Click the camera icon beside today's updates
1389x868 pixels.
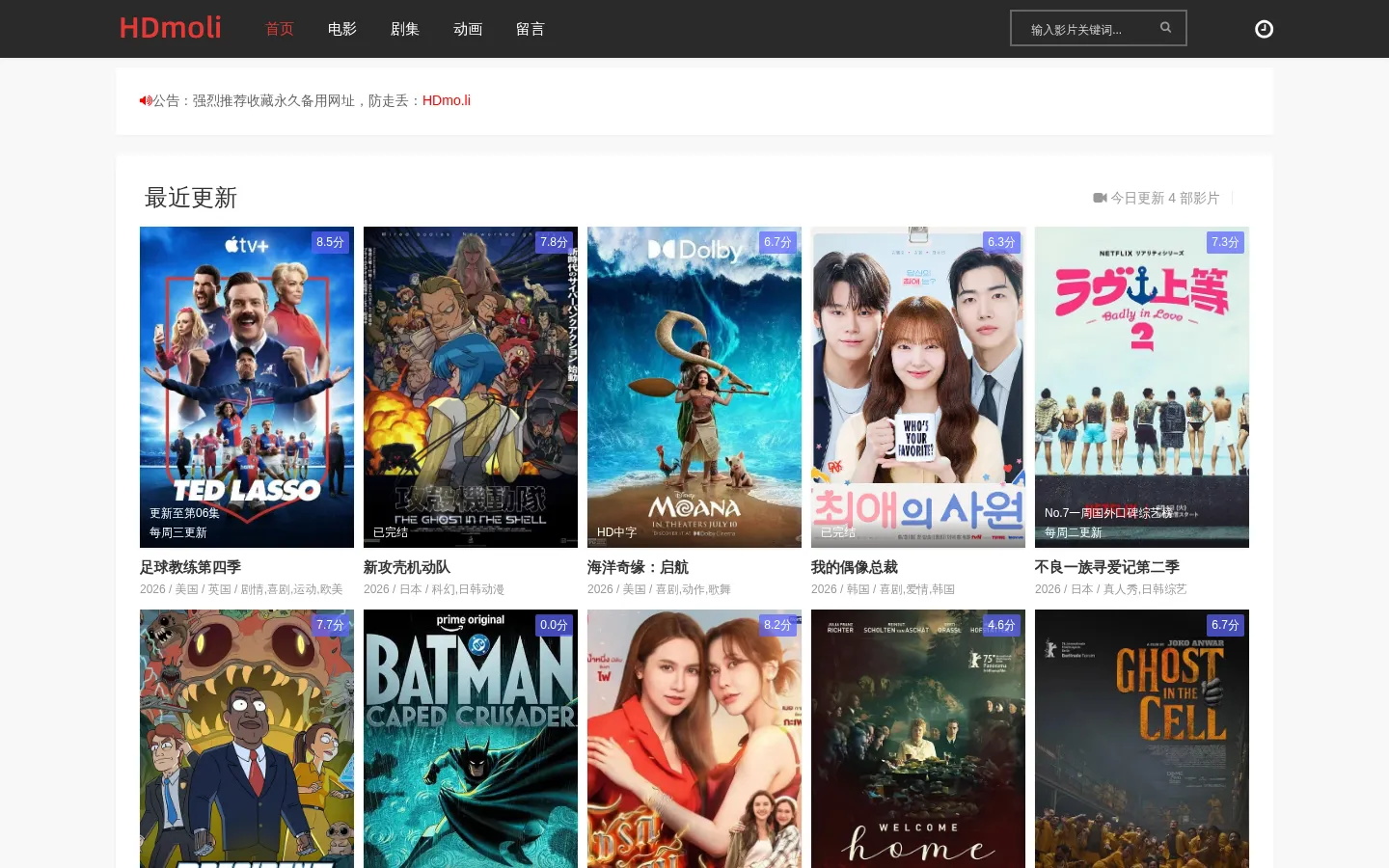point(1100,198)
